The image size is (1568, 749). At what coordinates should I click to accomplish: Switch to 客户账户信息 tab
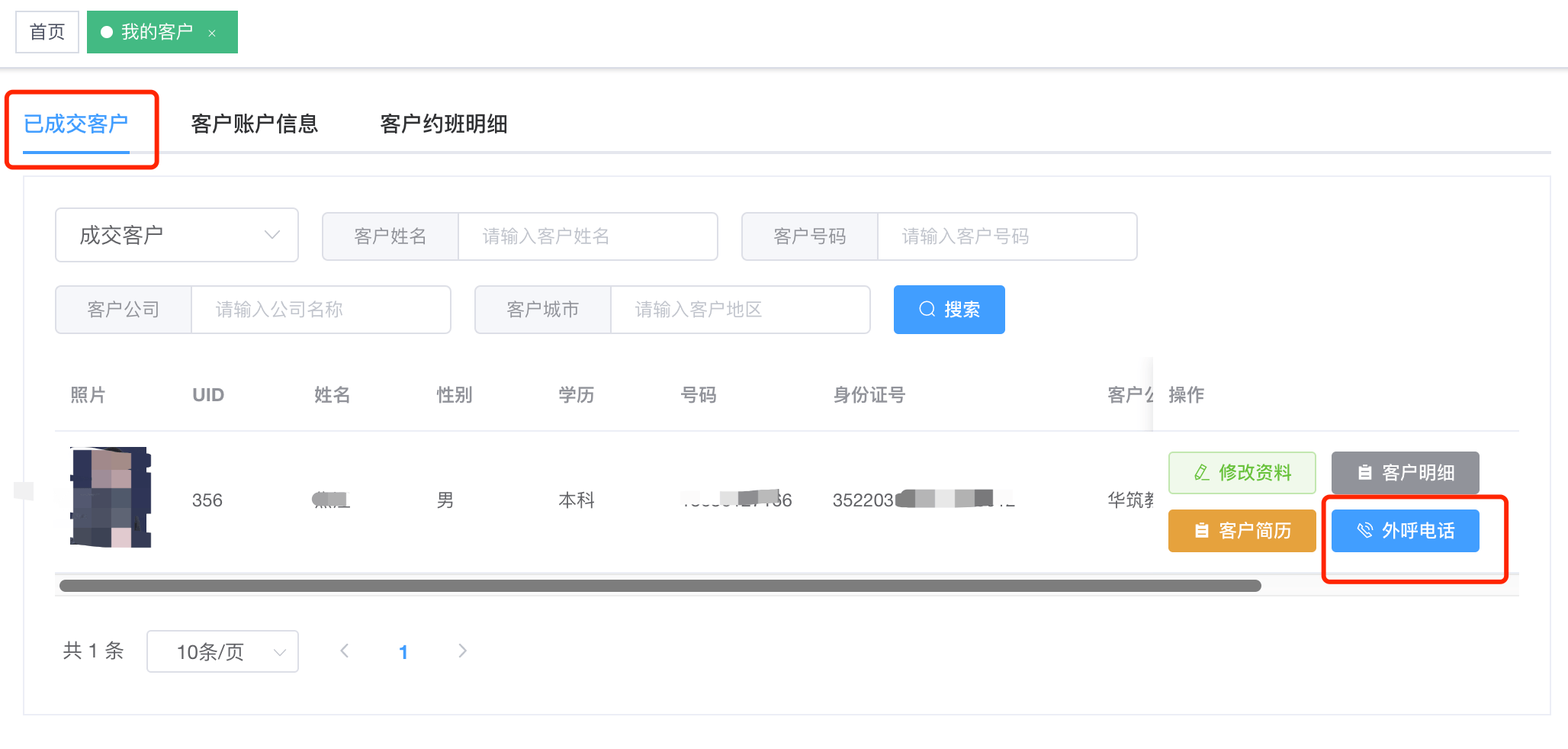coord(254,124)
